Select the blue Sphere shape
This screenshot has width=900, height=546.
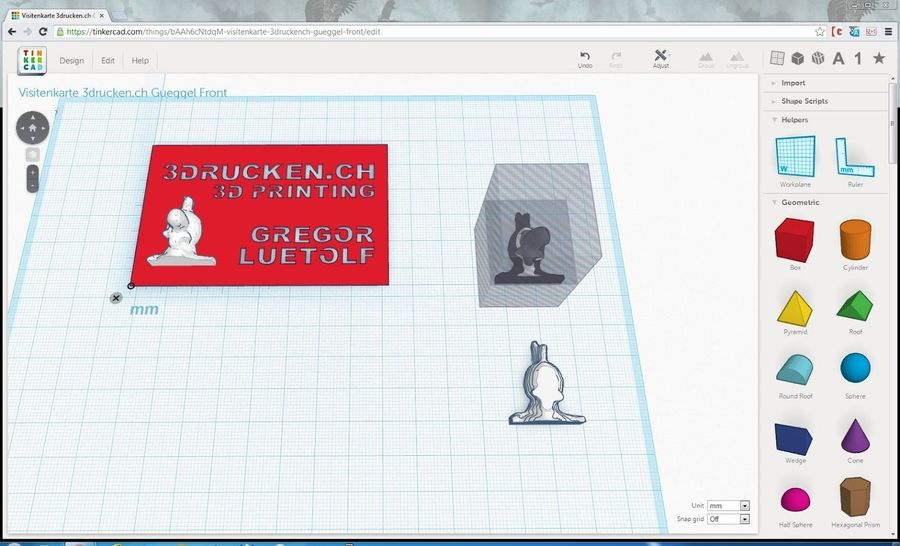[x=855, y=375]
